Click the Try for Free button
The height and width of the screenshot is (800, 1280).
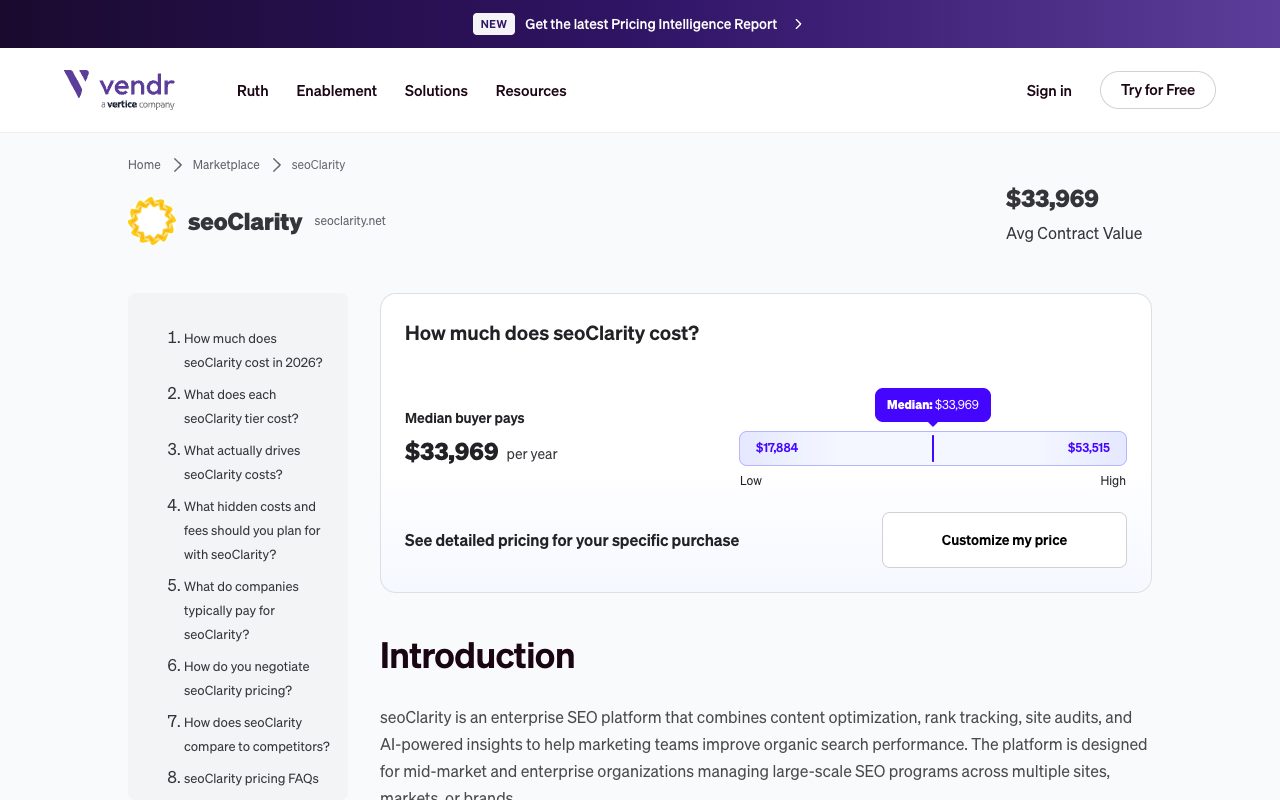[1158, 90]
